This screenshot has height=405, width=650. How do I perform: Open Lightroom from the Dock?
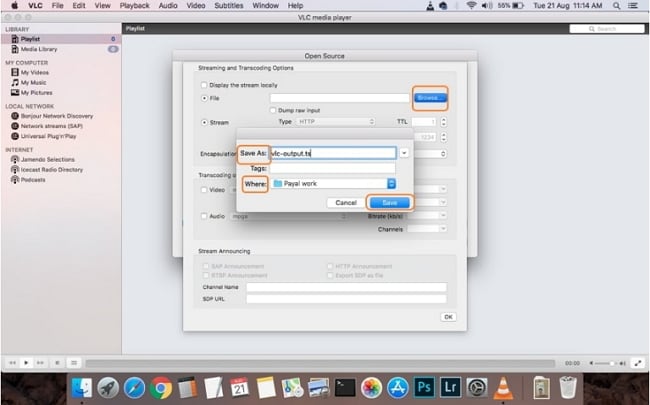(450, 387)
